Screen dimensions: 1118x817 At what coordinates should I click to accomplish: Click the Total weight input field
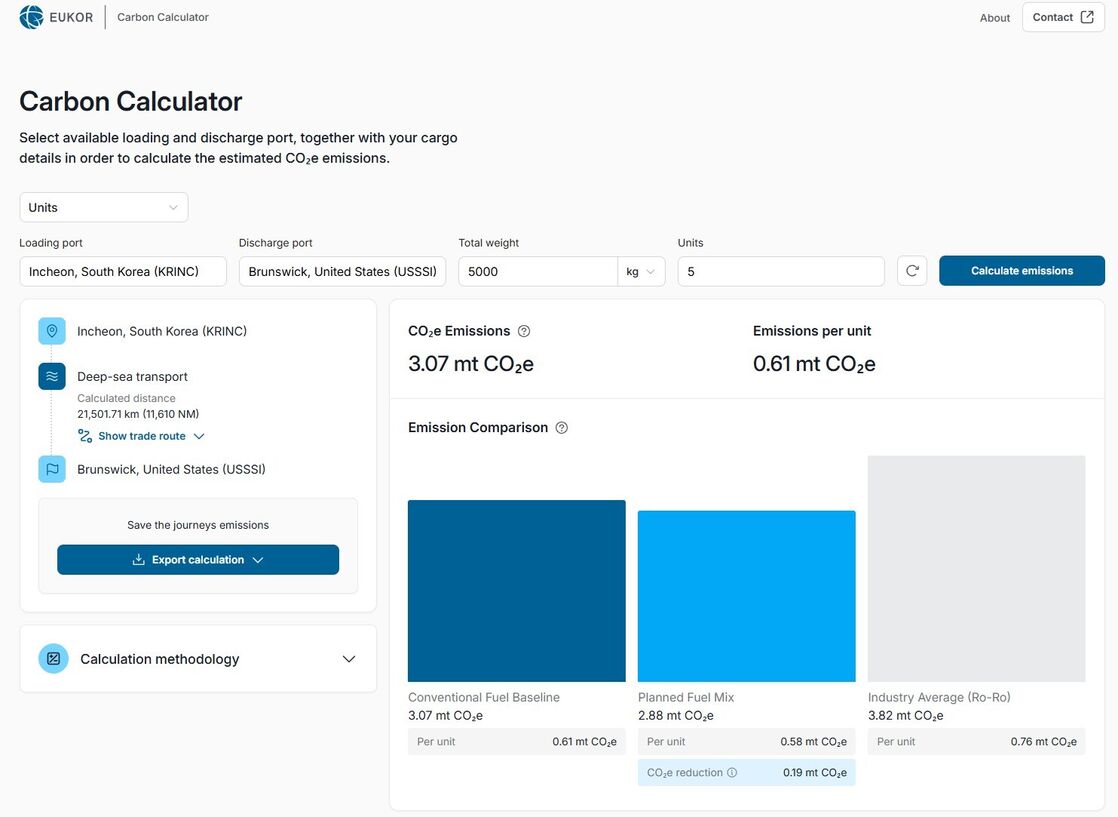point(540,270)
